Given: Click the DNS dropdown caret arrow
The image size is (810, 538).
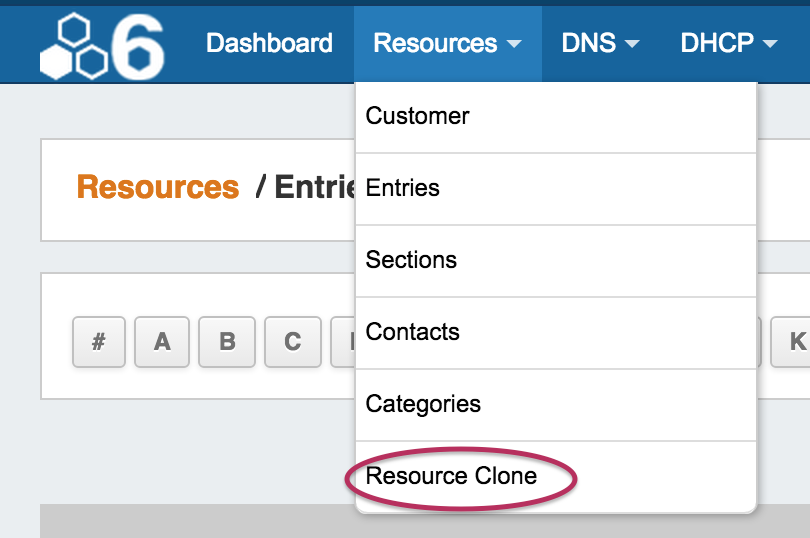Looking at the screenshot, I should pos(632,45).
